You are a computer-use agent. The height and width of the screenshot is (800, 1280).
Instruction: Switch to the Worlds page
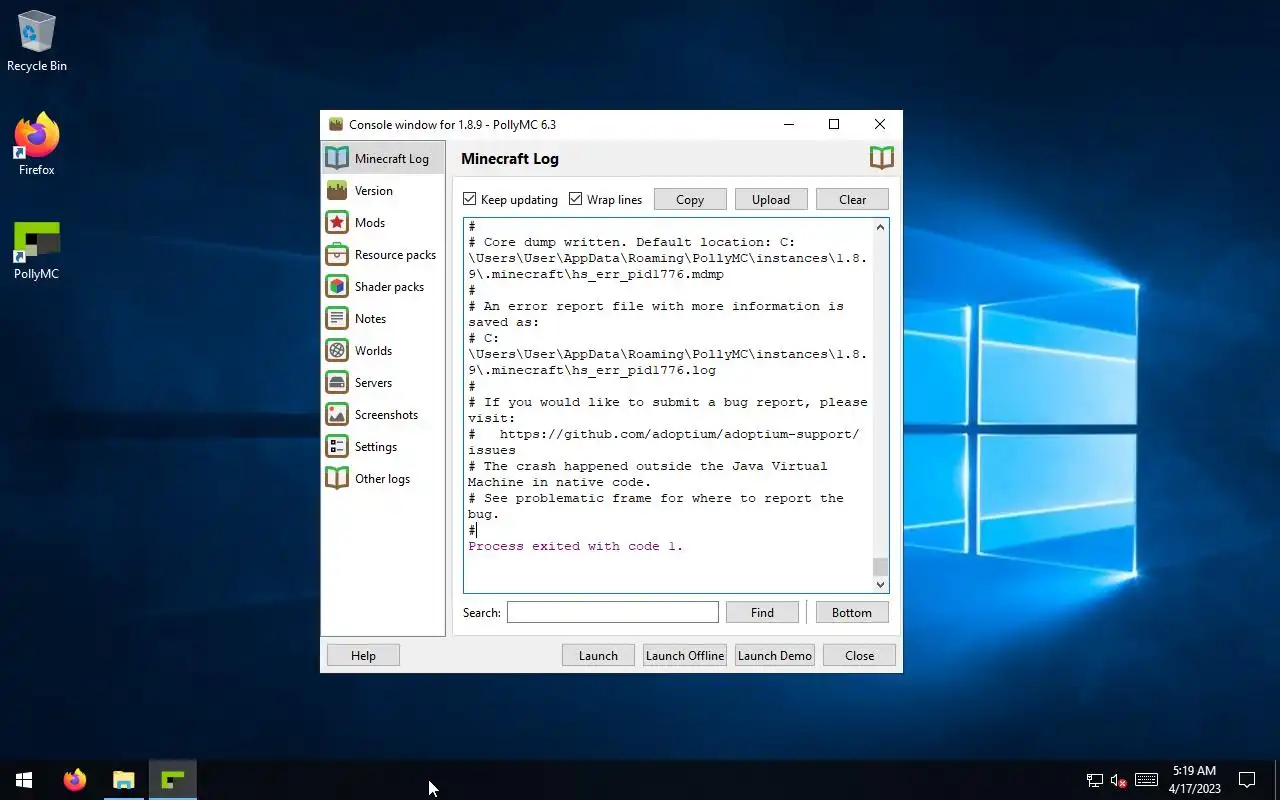click(383, 350)
